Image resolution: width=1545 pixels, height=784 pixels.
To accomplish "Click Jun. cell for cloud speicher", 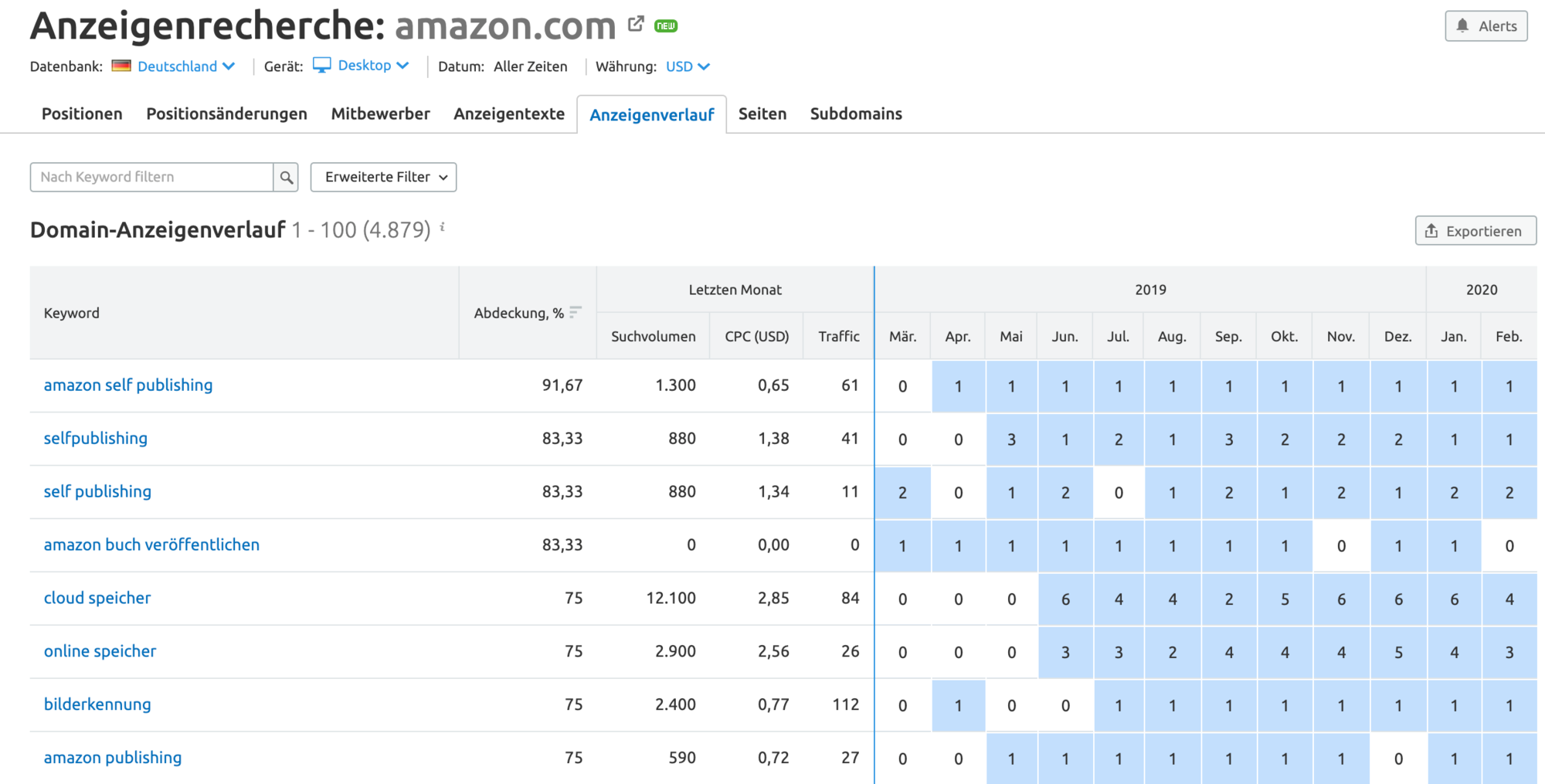I will click(x=1065, y=599).
